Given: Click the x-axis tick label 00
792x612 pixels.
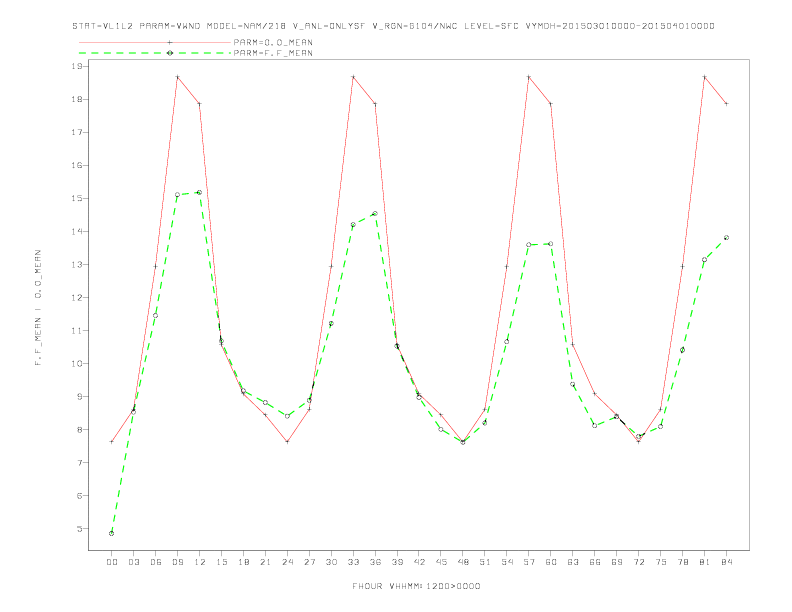Looking at the screenshot, I should click(112, 562).
